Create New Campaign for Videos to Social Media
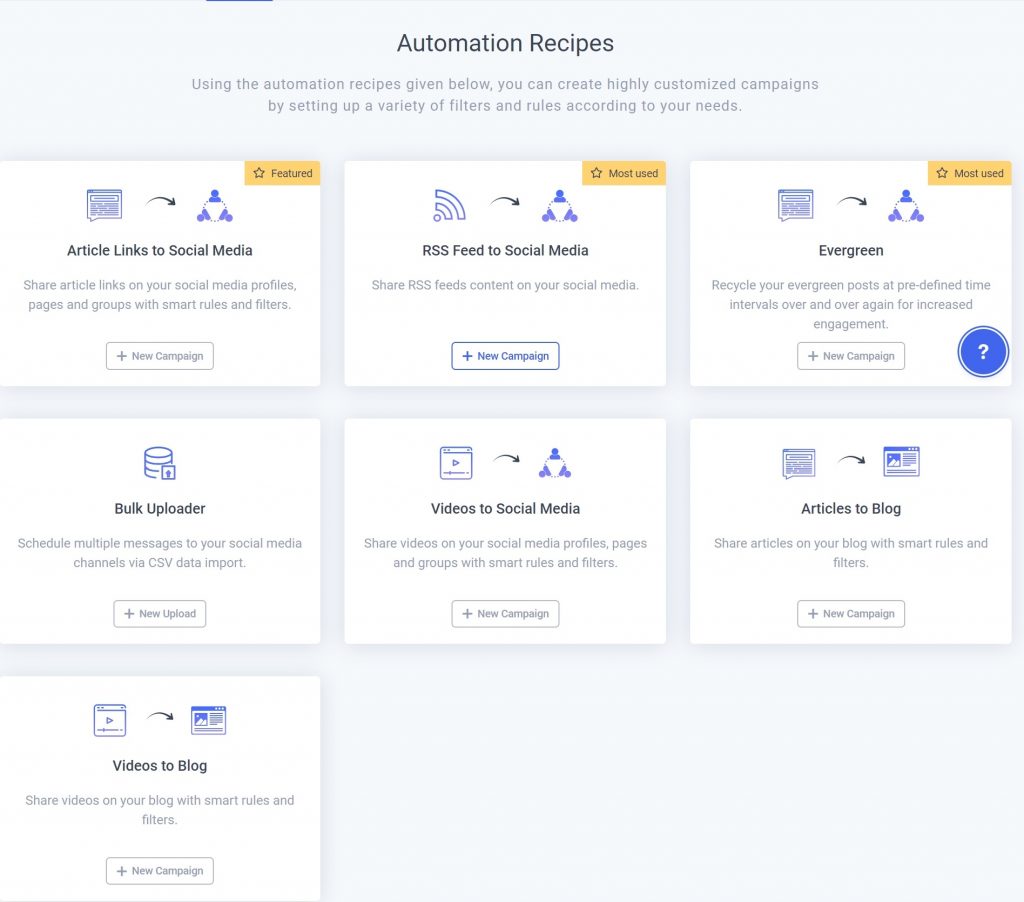This screenshot has width=1024, height=902. (x=505, y=614)
